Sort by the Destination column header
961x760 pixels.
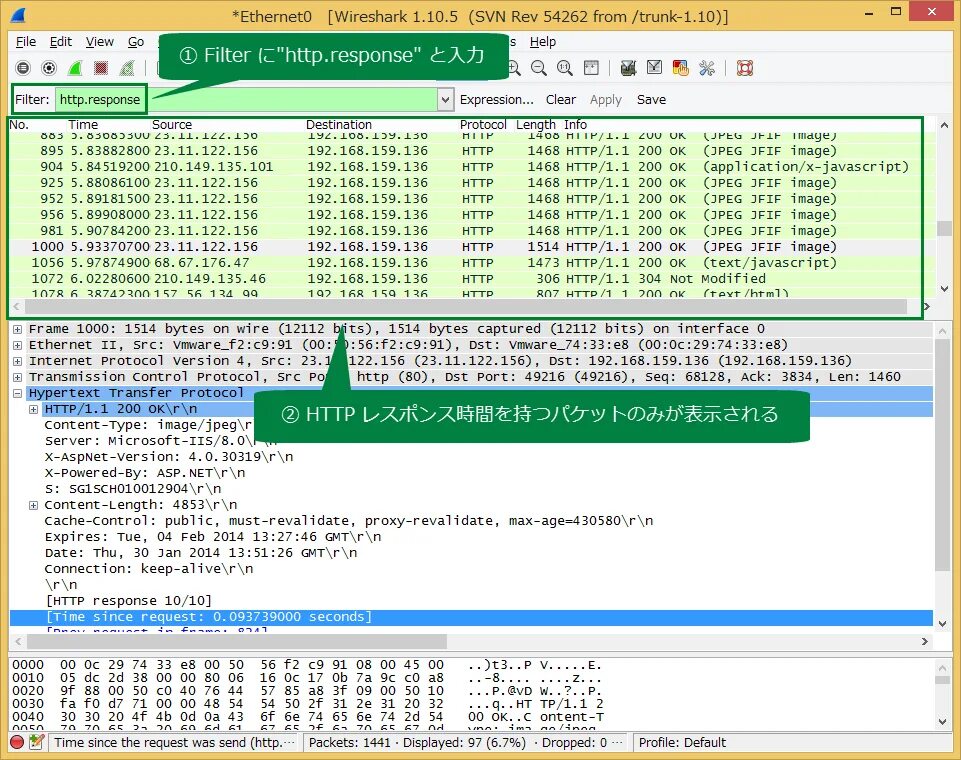coord(339,124)
